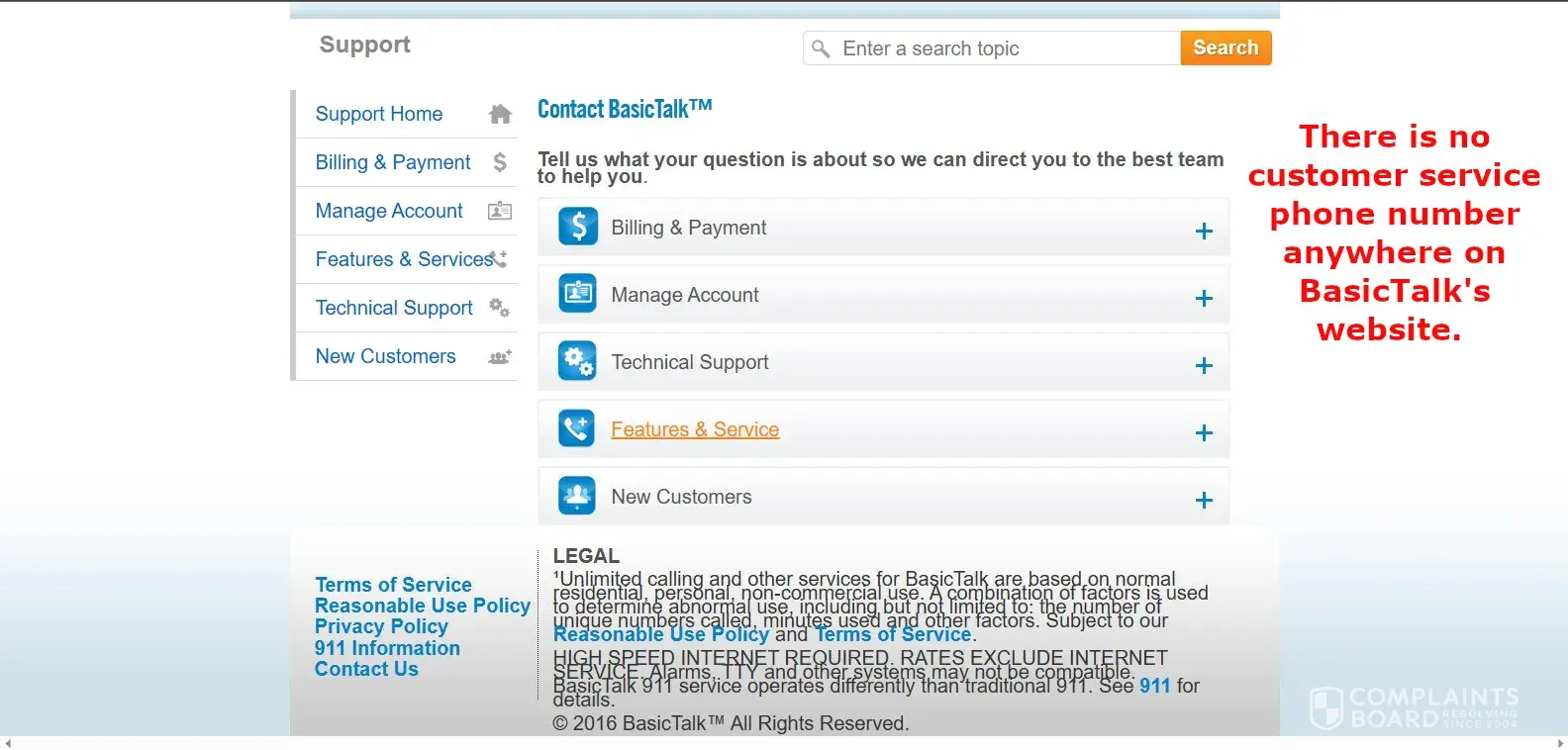The image size is (1568, 750).
Task: Click the orange Features & Service link
Action: coord(695,429)
